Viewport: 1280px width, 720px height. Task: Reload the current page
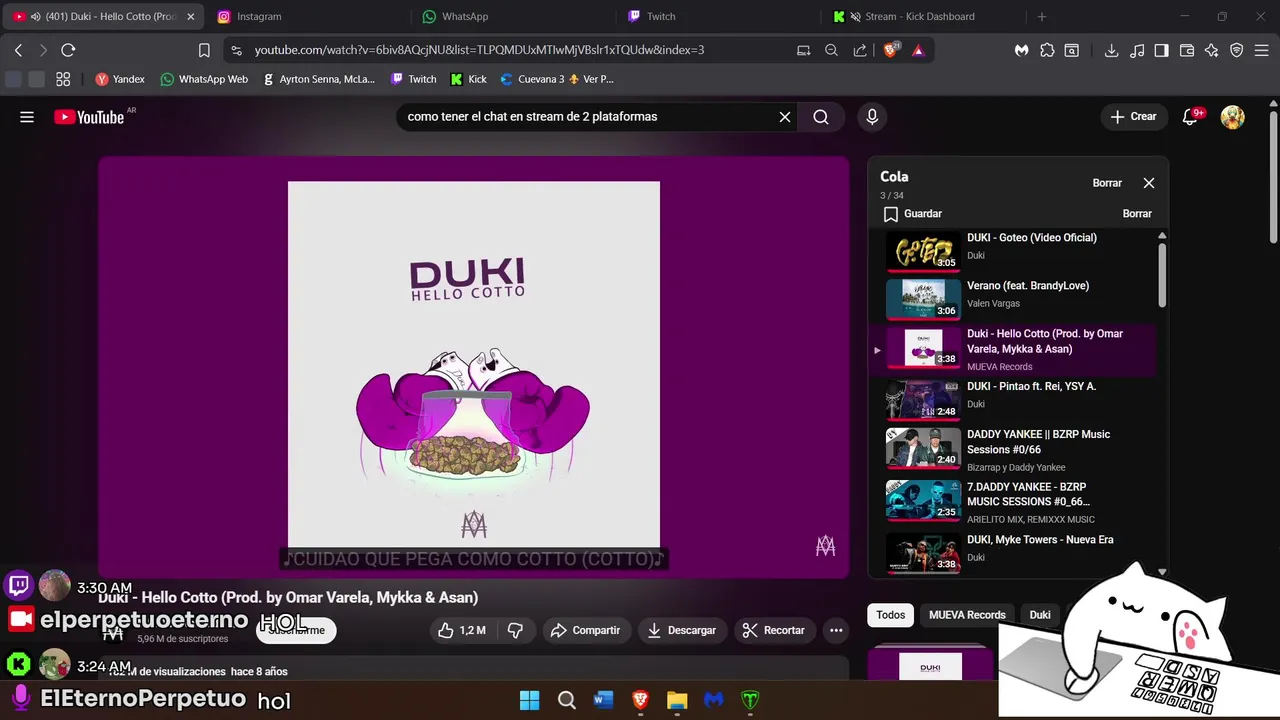[68, 50]
